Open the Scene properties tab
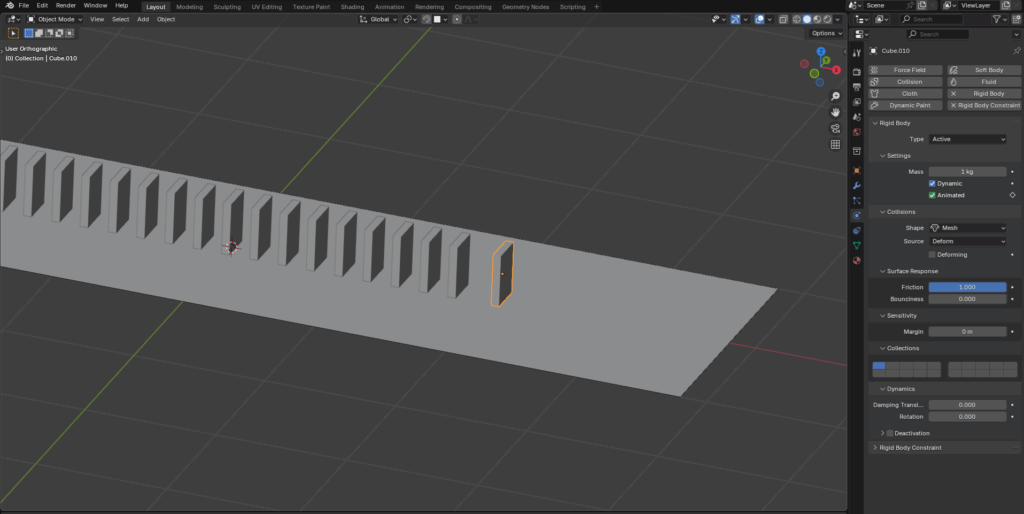The width and height of the screenshot is (1024, 514). [x=857, y=117]
